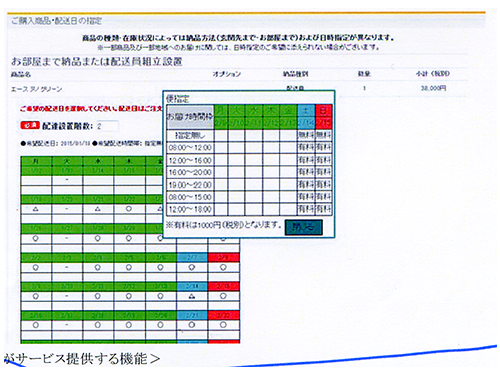Click the circle under Thursday 2/12
The image size is (500, 375).
(x=129, y=296)
